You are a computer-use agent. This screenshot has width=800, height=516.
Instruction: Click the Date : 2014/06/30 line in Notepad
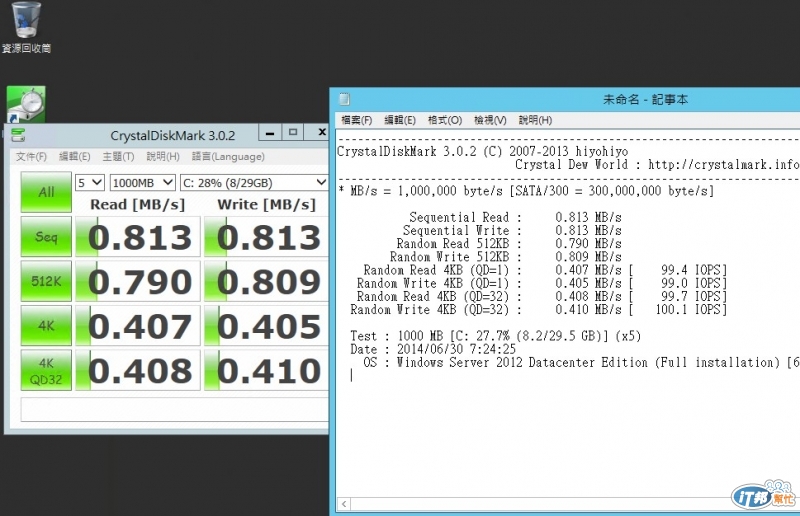point(433,350)
